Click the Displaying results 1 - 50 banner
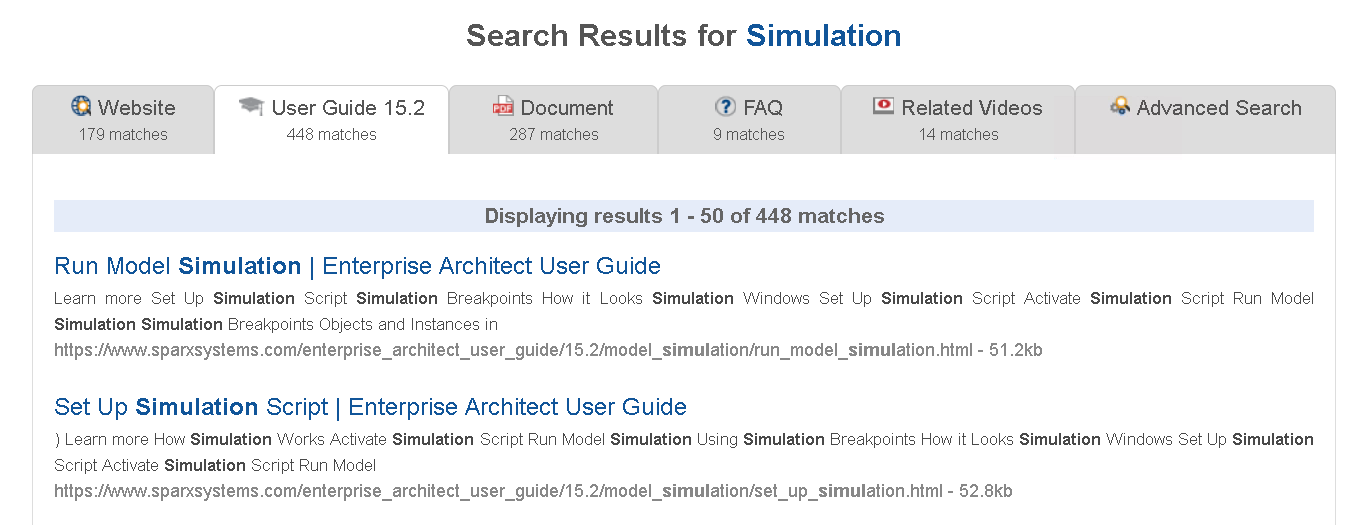This screenshot has width=1354, height=525. click(x=684, y=216)
